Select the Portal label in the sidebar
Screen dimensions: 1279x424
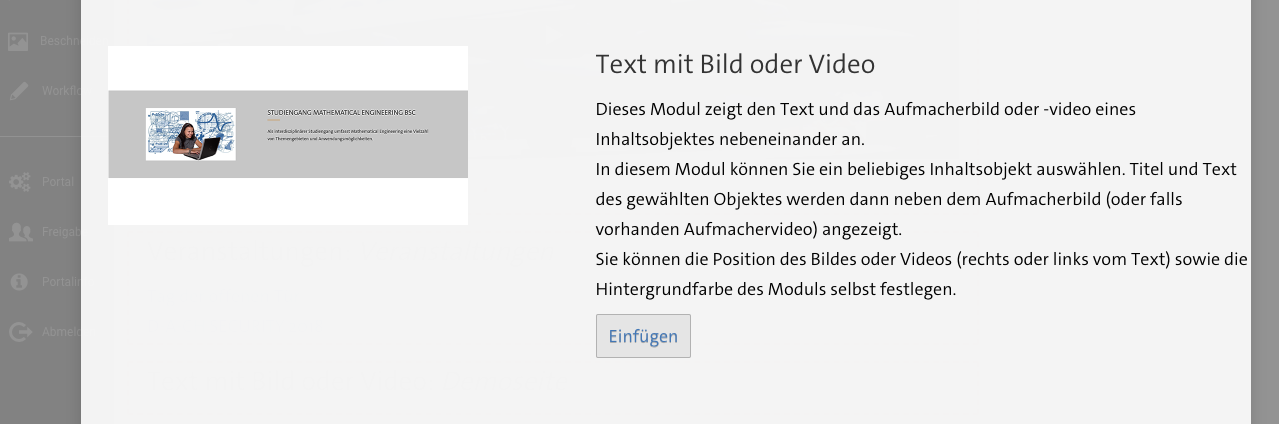tap(58, 182)
